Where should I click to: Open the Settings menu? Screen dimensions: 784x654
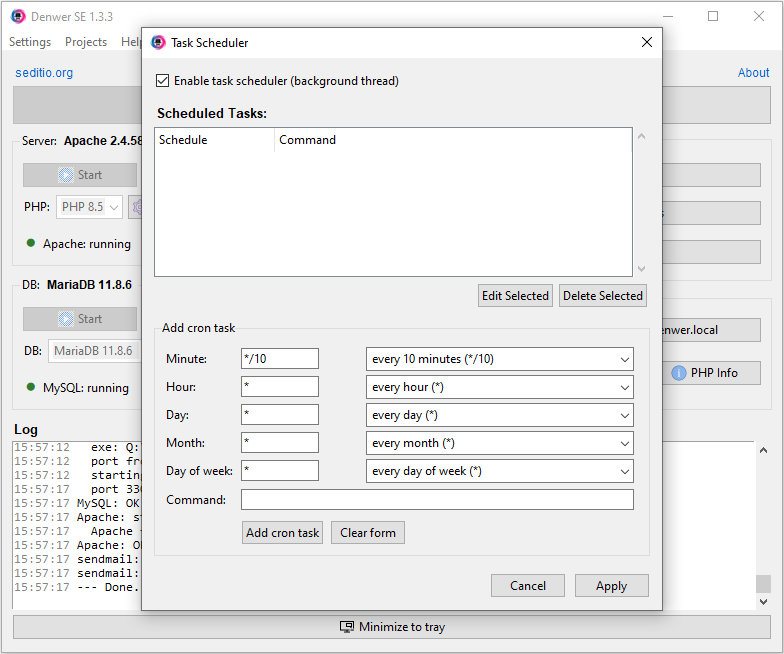30,42
